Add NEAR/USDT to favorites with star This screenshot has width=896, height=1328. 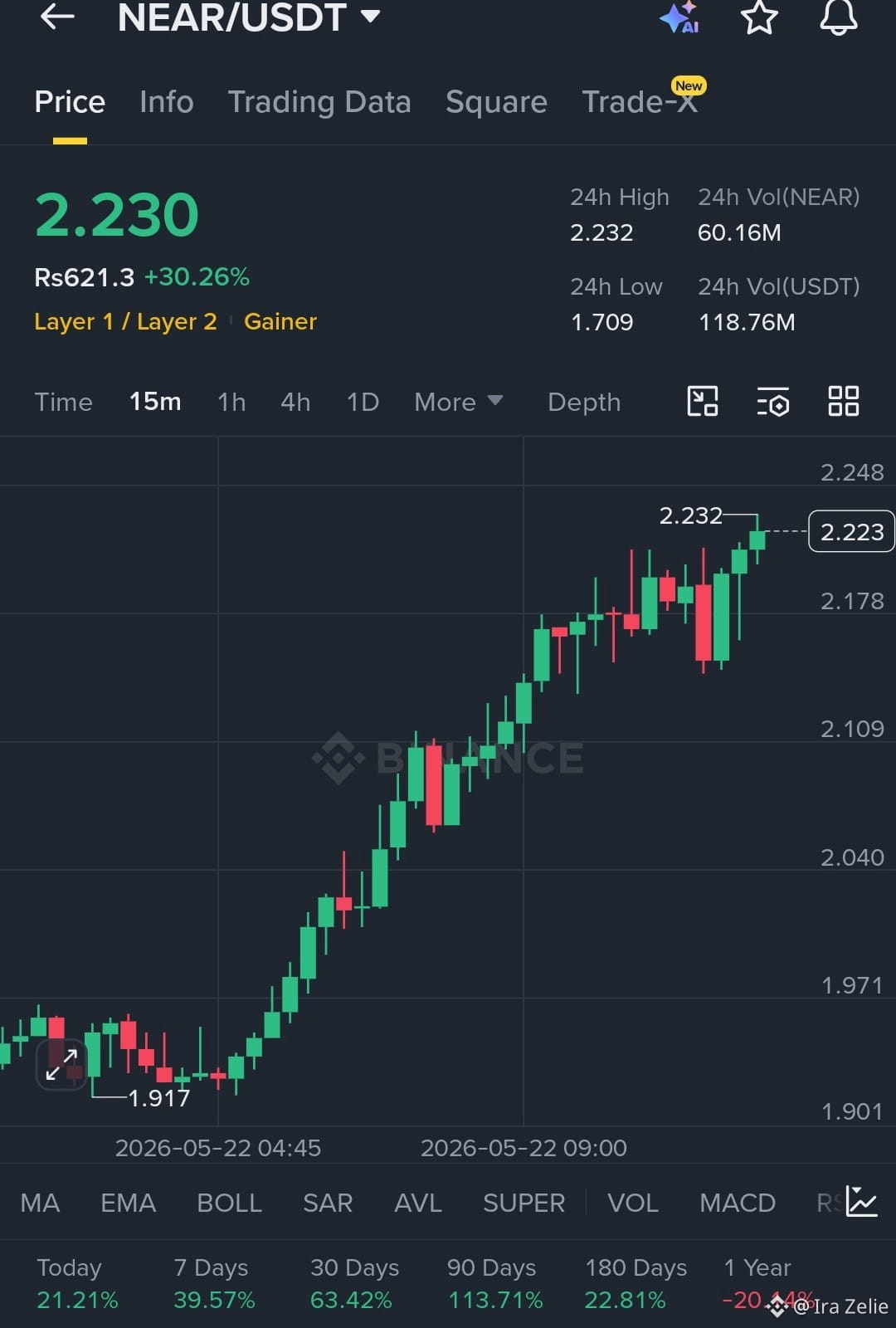(x=759, y=16)
